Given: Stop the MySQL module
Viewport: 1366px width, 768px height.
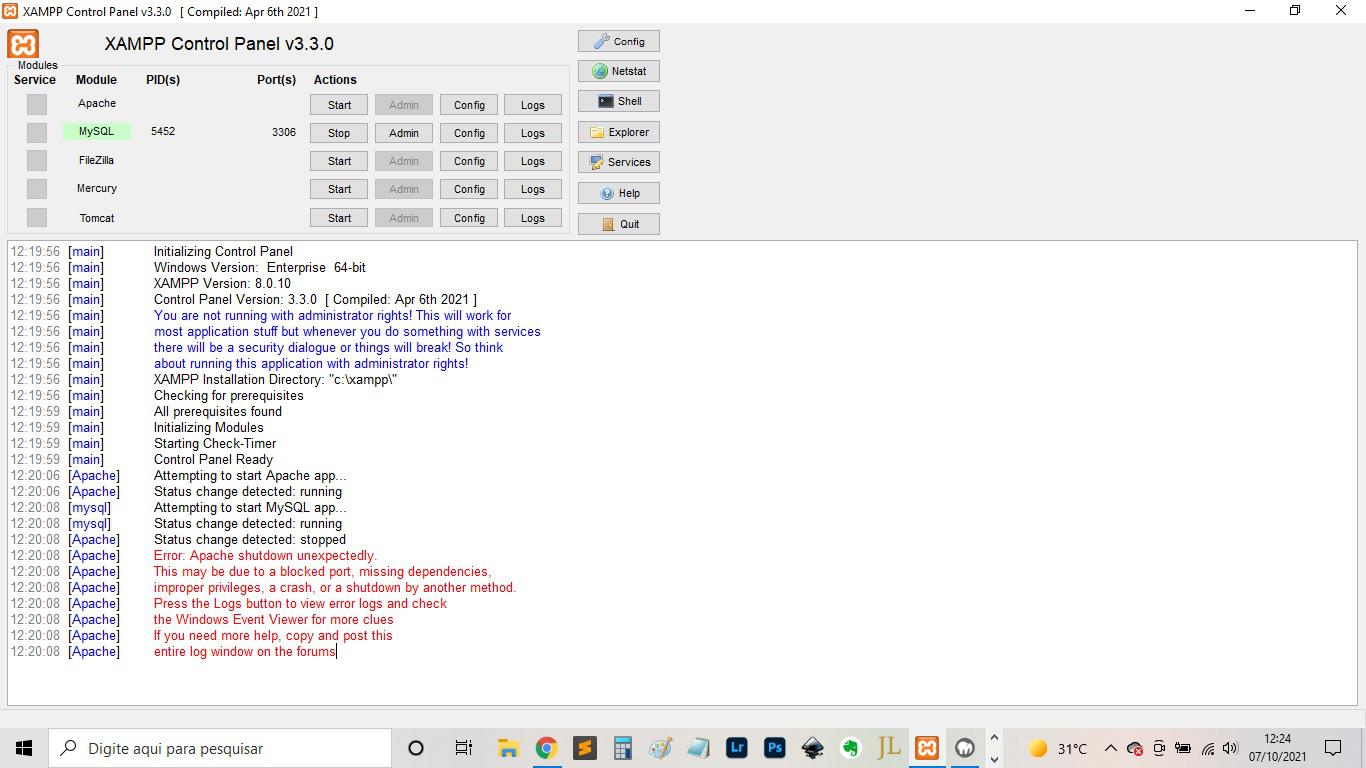Looking at the screenshot, I should tap(339, 133).
